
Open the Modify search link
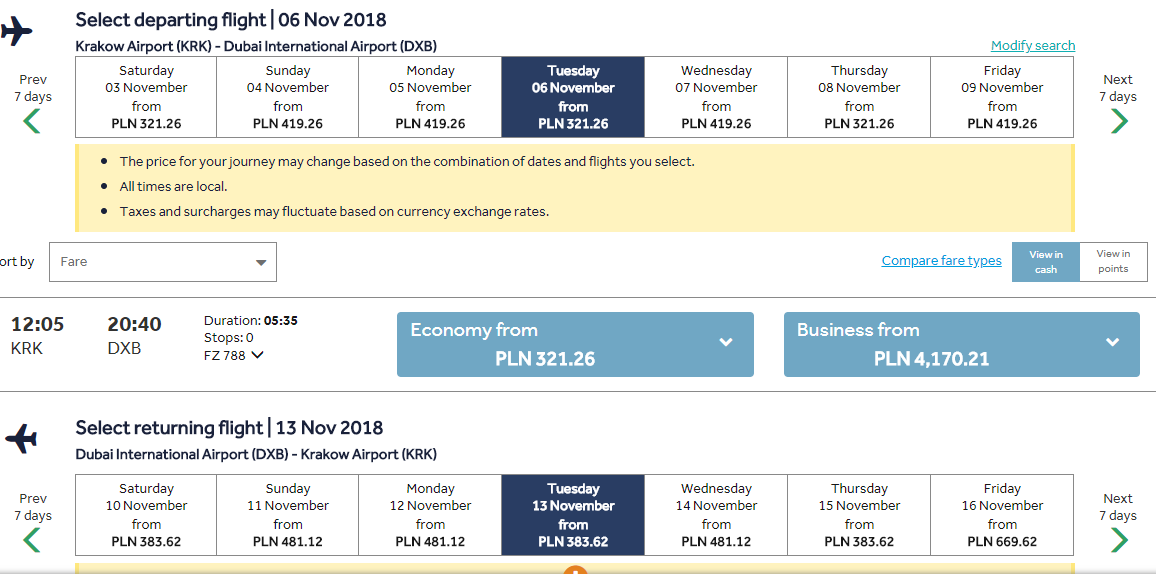point(1033,46)
